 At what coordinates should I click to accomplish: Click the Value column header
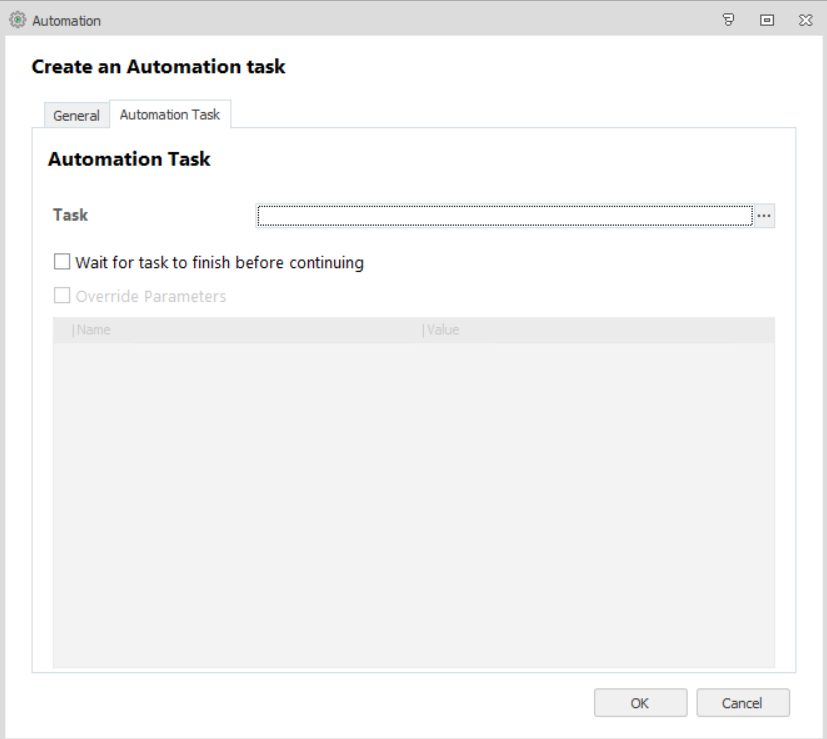tap(443, 330)
